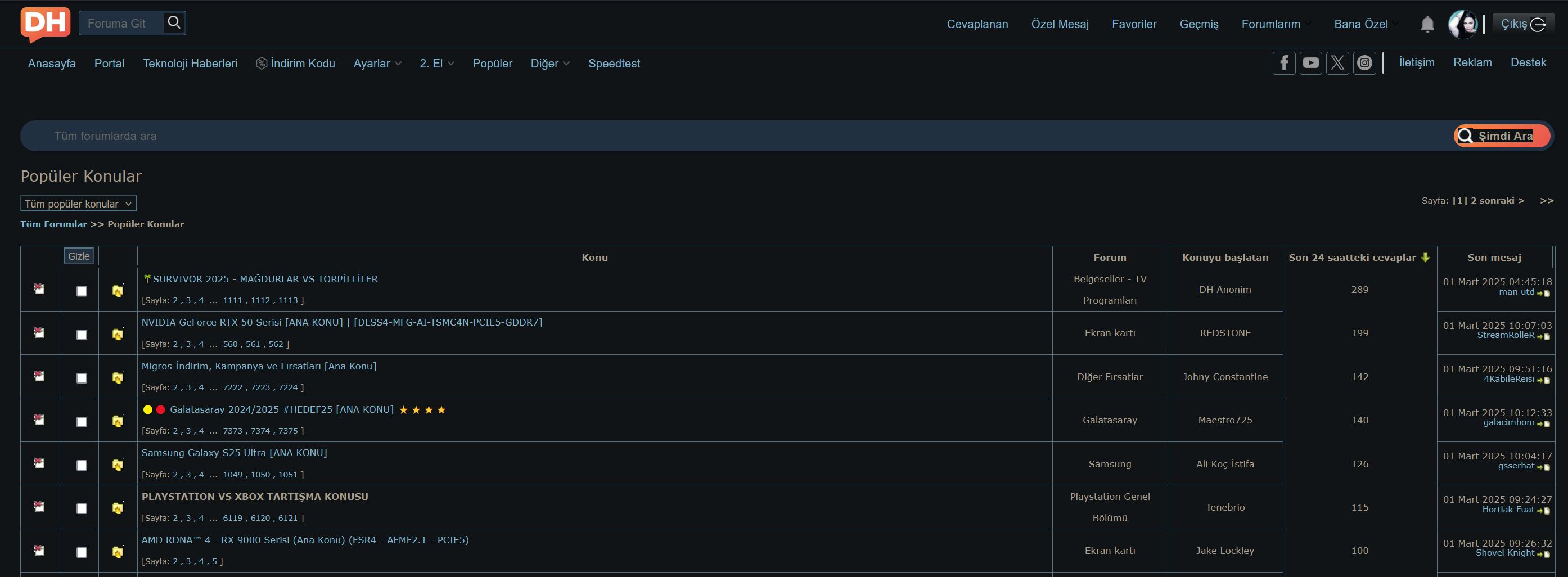
Task: Open Teknoloji Haberleri
Action: coord(190,64)
